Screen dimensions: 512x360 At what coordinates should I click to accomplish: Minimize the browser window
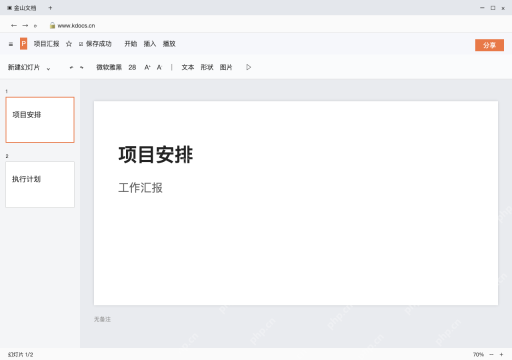pos(482,8)
